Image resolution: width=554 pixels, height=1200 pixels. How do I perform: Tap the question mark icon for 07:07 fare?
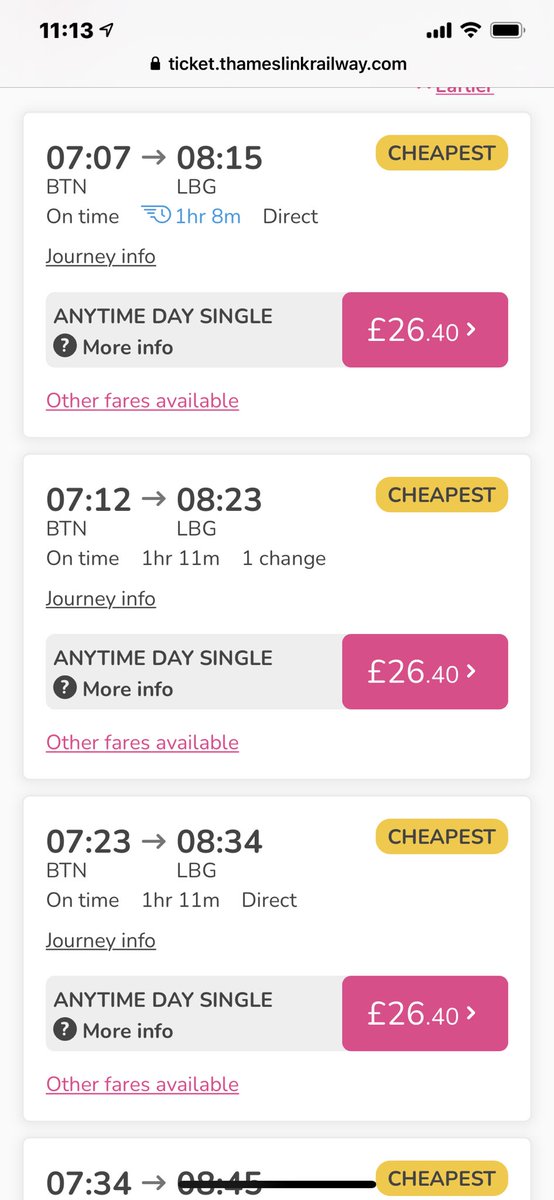(x=65, y=347)
